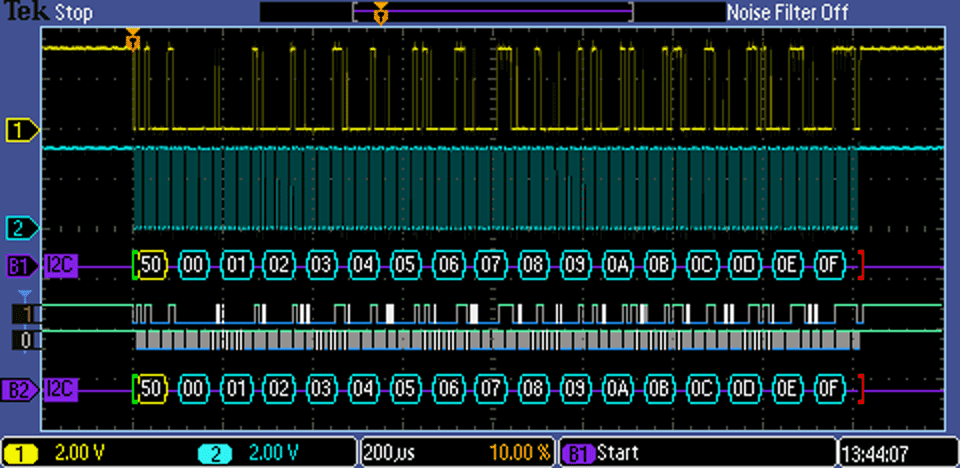The height and width of the screenshot is (468, 960).
Task: Click the B1 data packet 09
Action: (x=576, y=265)
